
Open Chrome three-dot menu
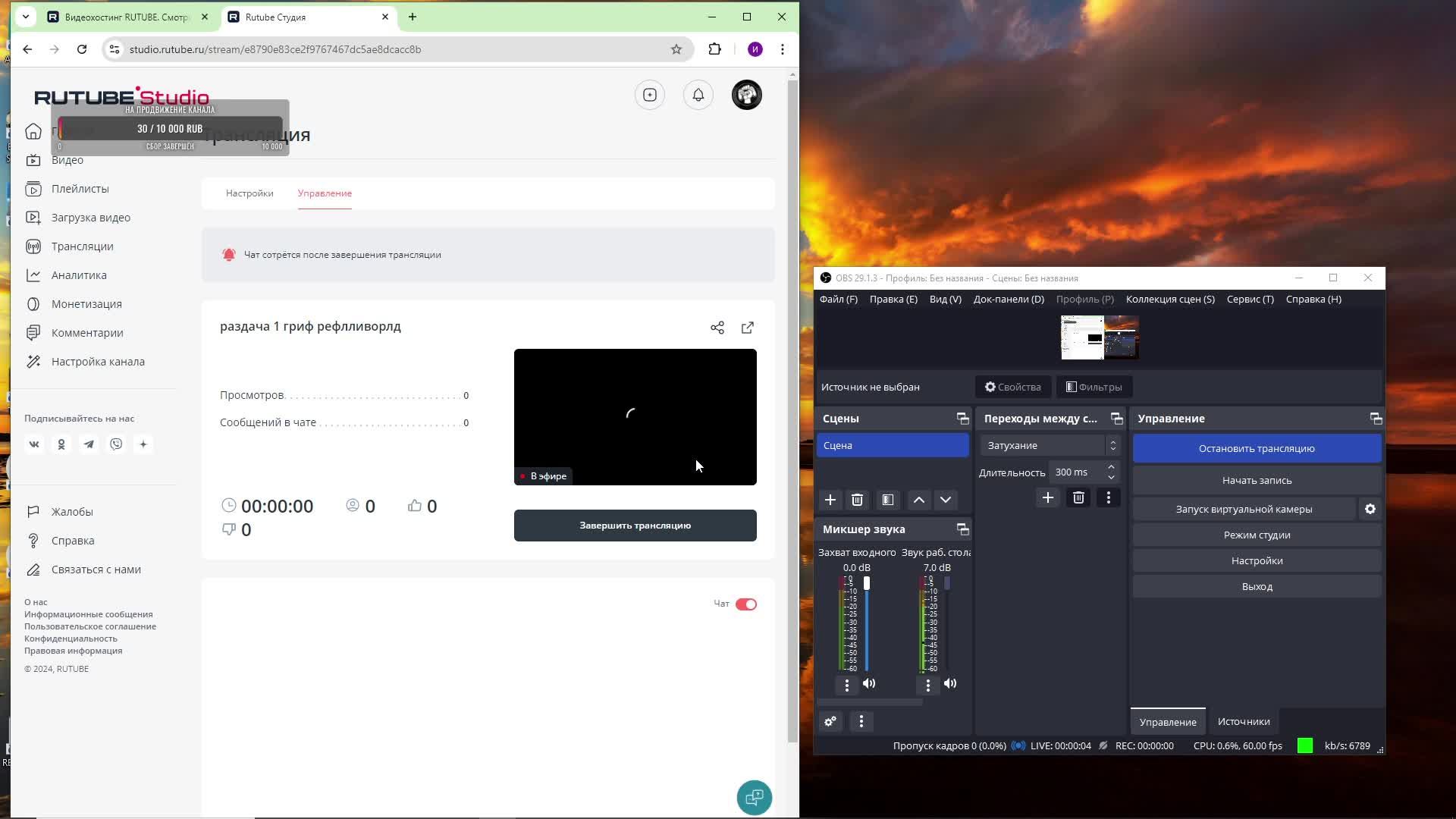pyautogui.click(x=783, y=49)
